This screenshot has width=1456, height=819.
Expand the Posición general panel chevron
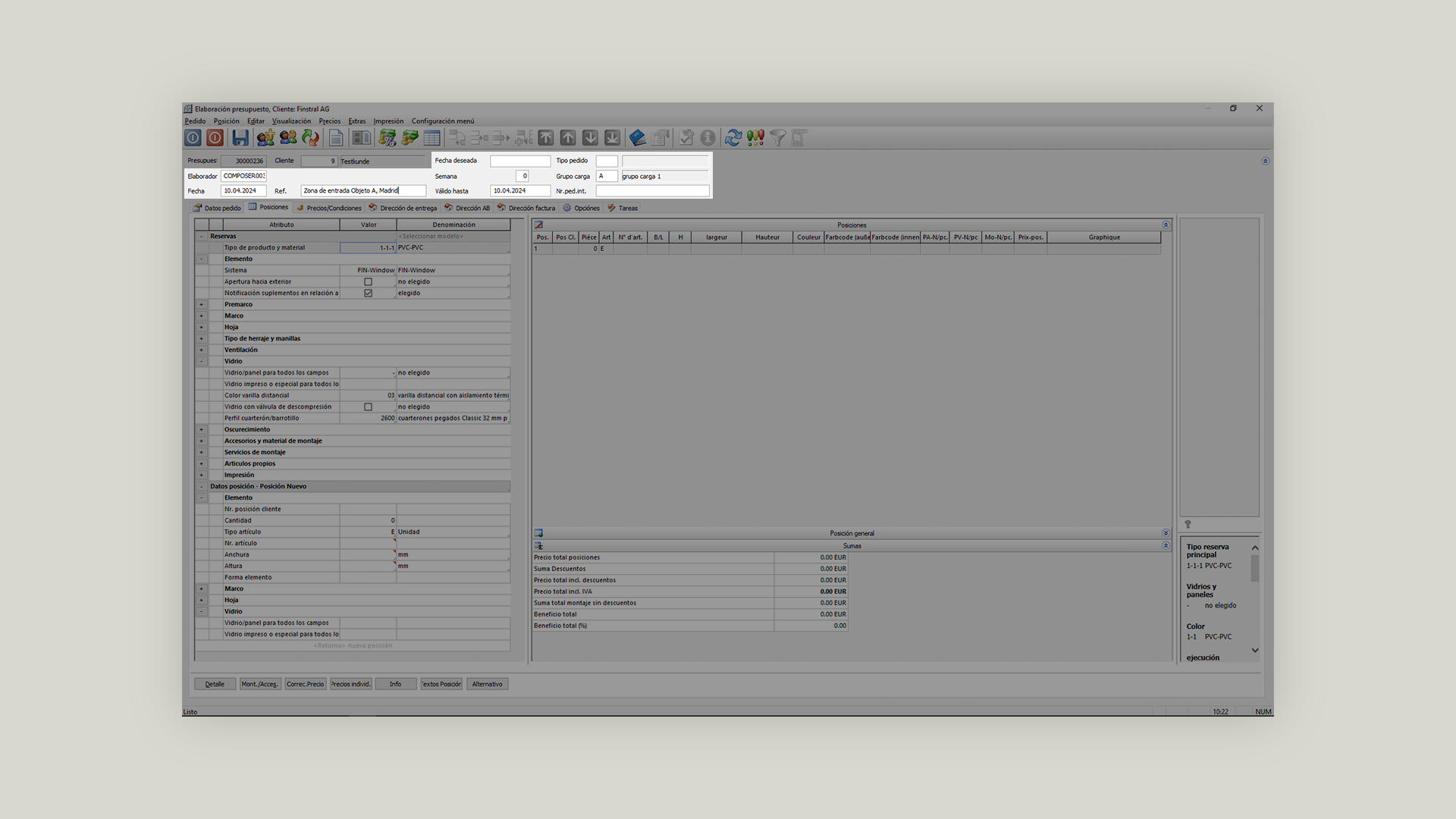click(x=1166, y=533)
